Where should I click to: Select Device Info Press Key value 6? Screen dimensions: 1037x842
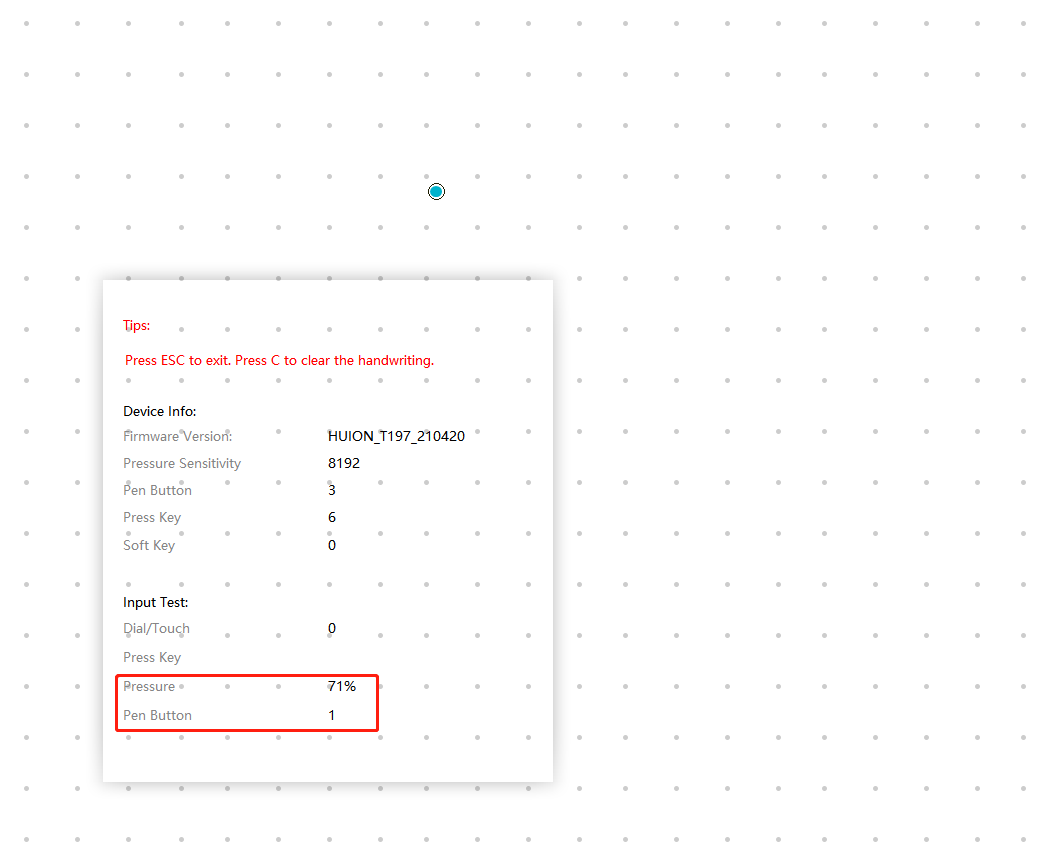coord(332,518)
